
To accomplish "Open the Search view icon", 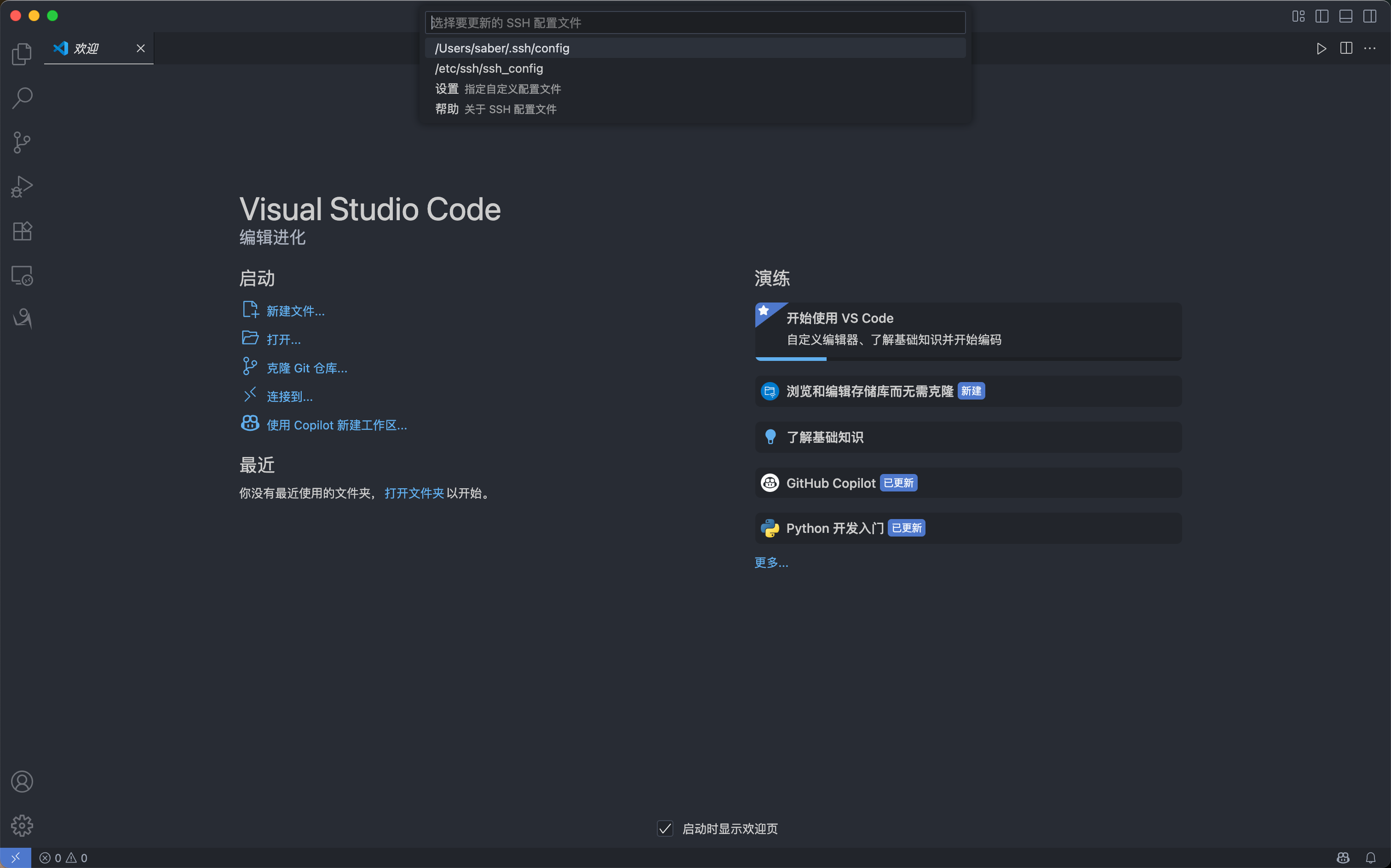I will pyautogui.click(x=22, y=98).
